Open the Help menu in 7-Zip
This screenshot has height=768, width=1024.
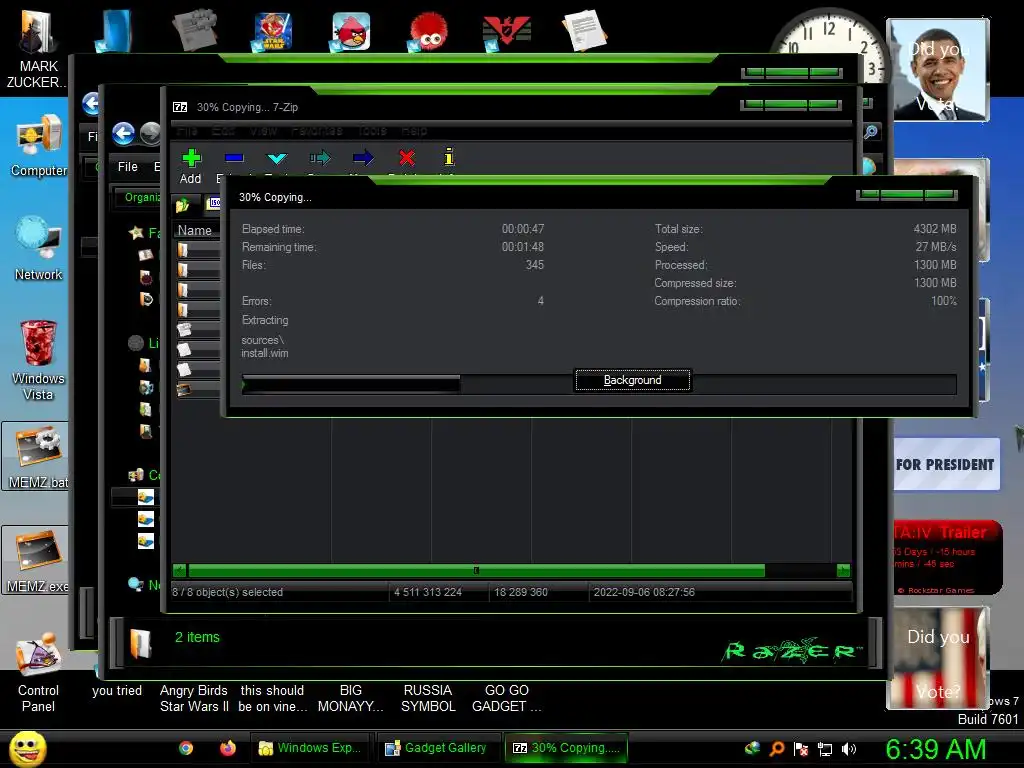click(x=414, y=131)
